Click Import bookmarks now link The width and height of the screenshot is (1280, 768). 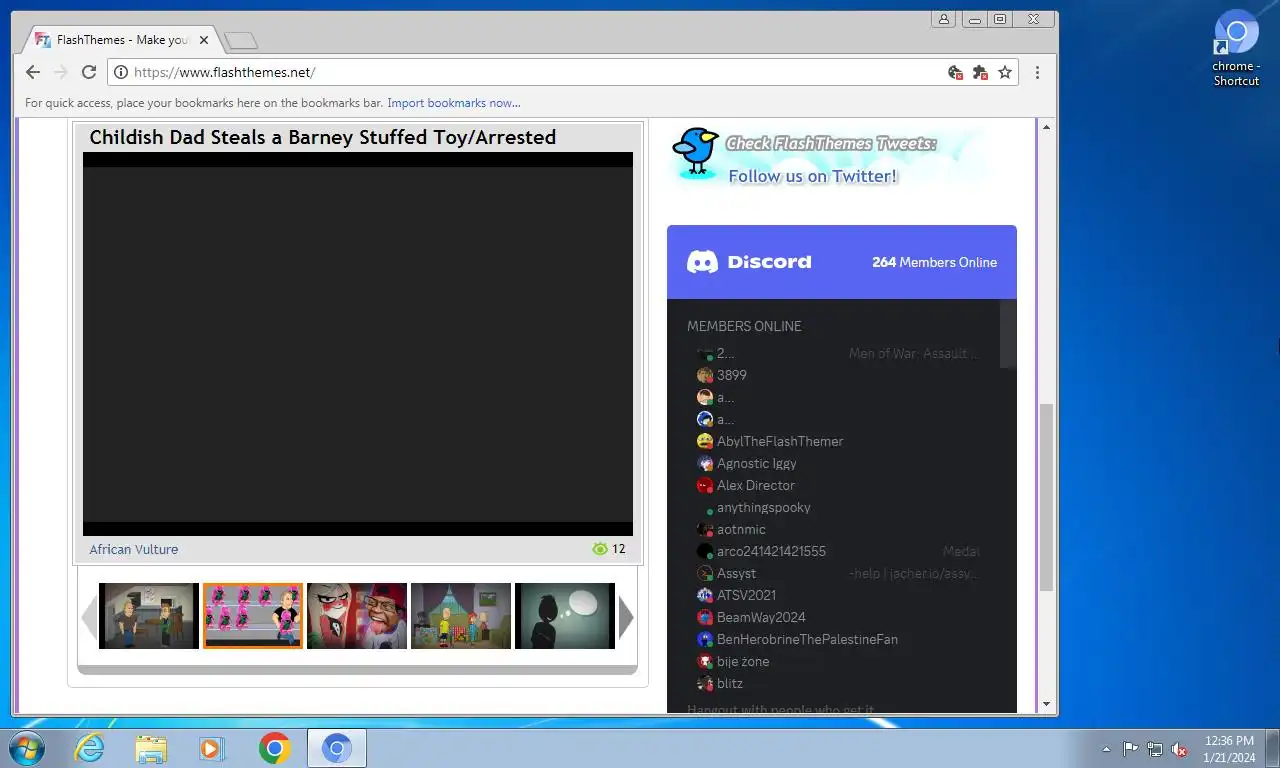(x=454, y=103)
